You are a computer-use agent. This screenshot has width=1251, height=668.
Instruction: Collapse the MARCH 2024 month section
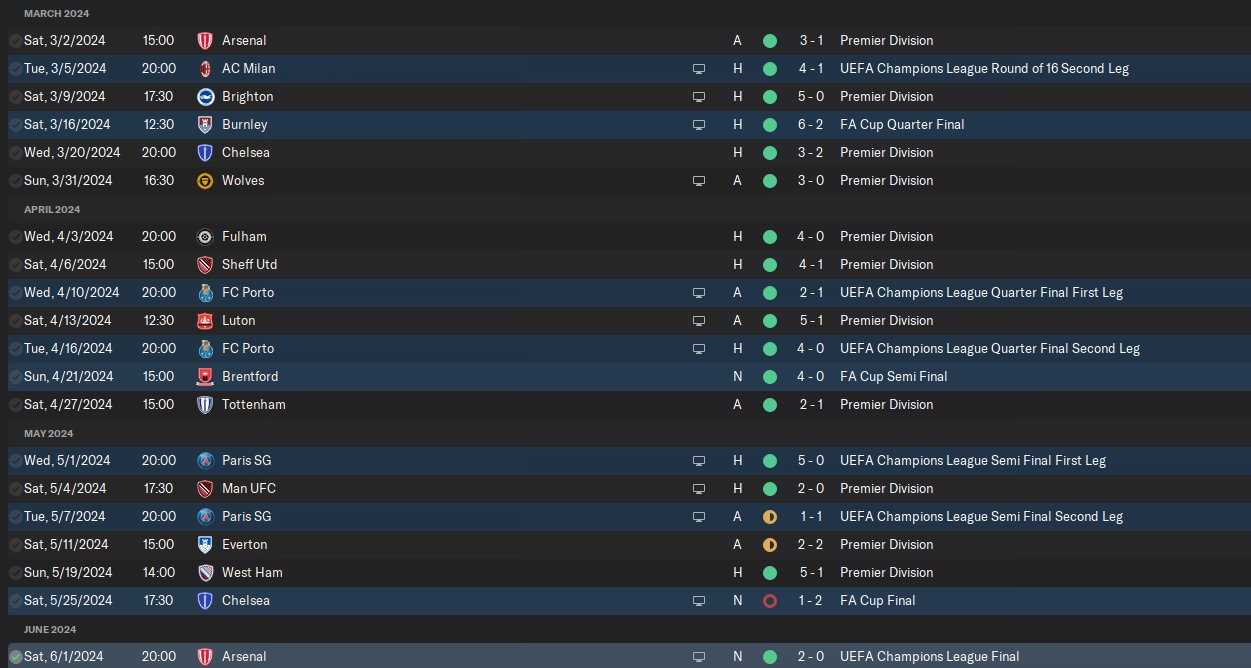click(x=56, y=14)
